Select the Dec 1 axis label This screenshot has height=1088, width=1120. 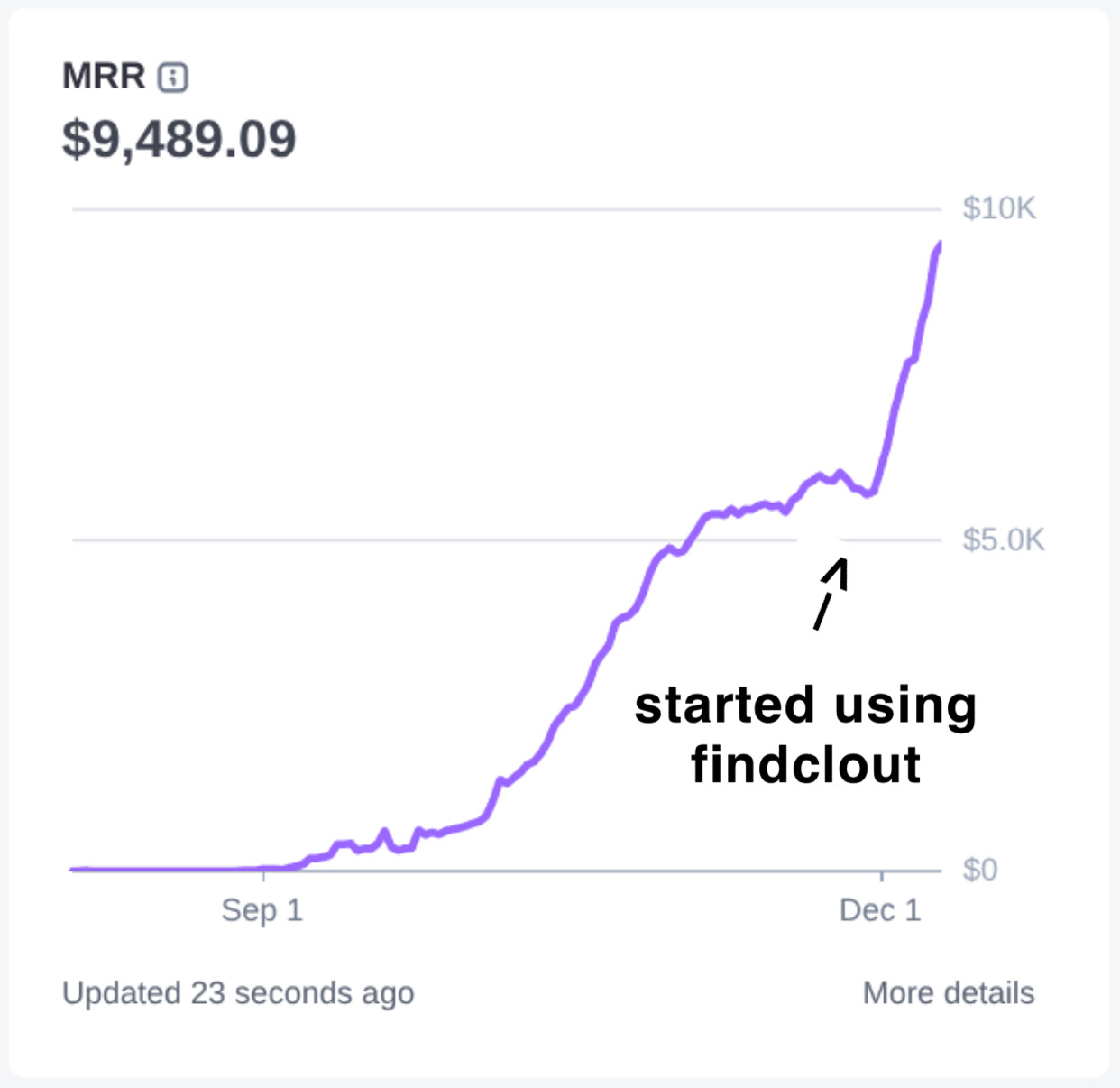[881, 910]
